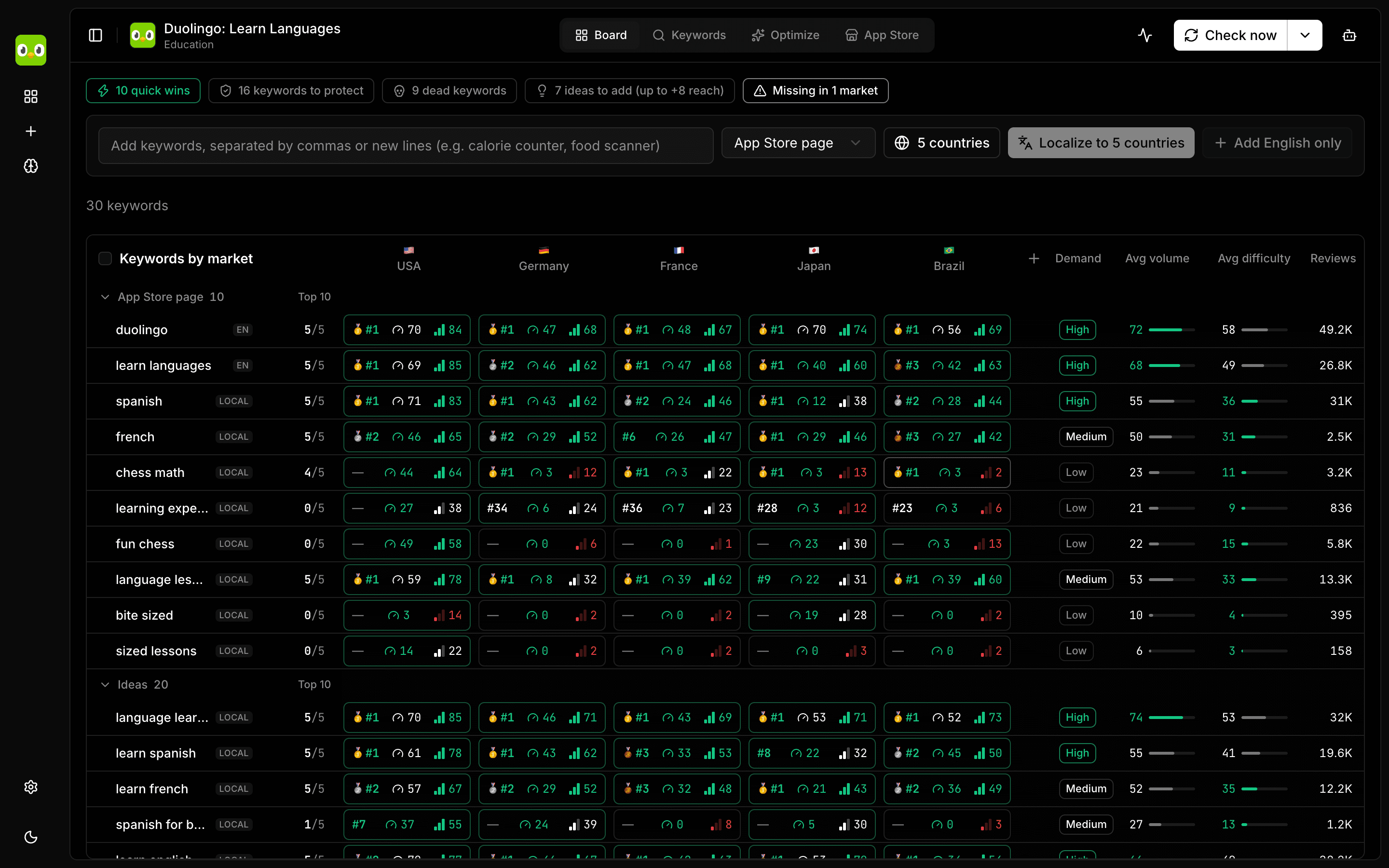1389x868 pixels.
Task: Click the plus icon in left sidebar
Action: coord(31,131)
